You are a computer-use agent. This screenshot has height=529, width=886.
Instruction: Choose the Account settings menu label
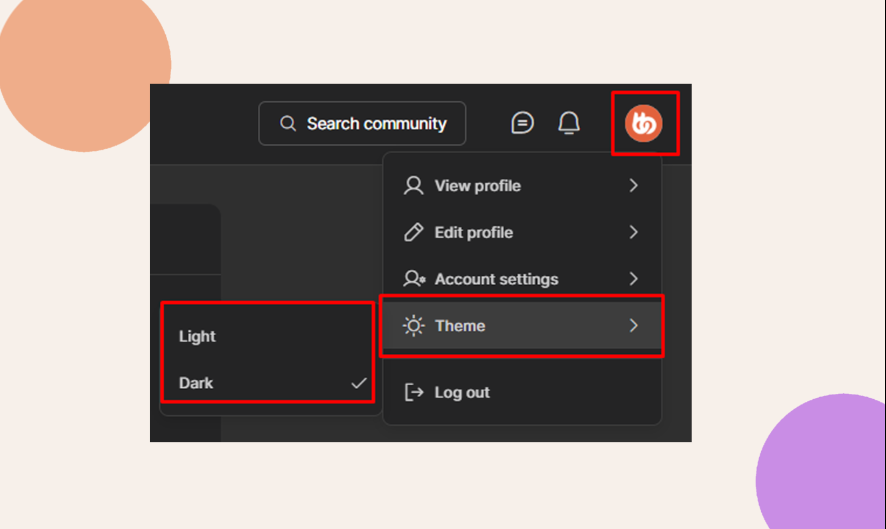[496, 279]
